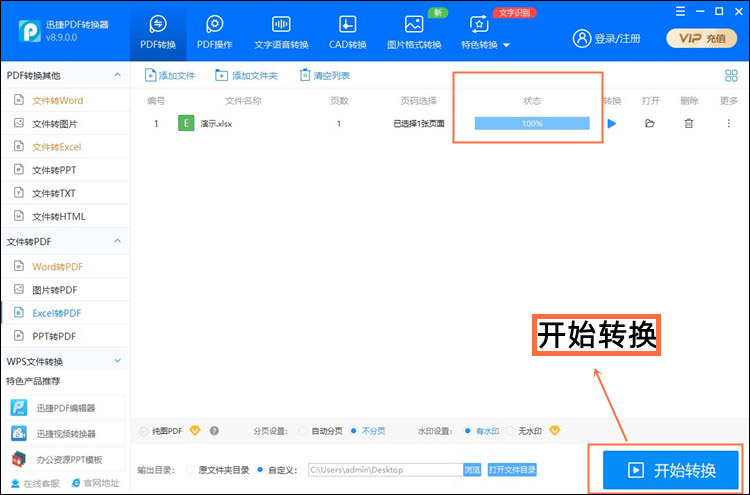Click 在线客服 at bottom
Image resolution: width=750 pixels, height=495 pixels.
click(x=35, y=484)
